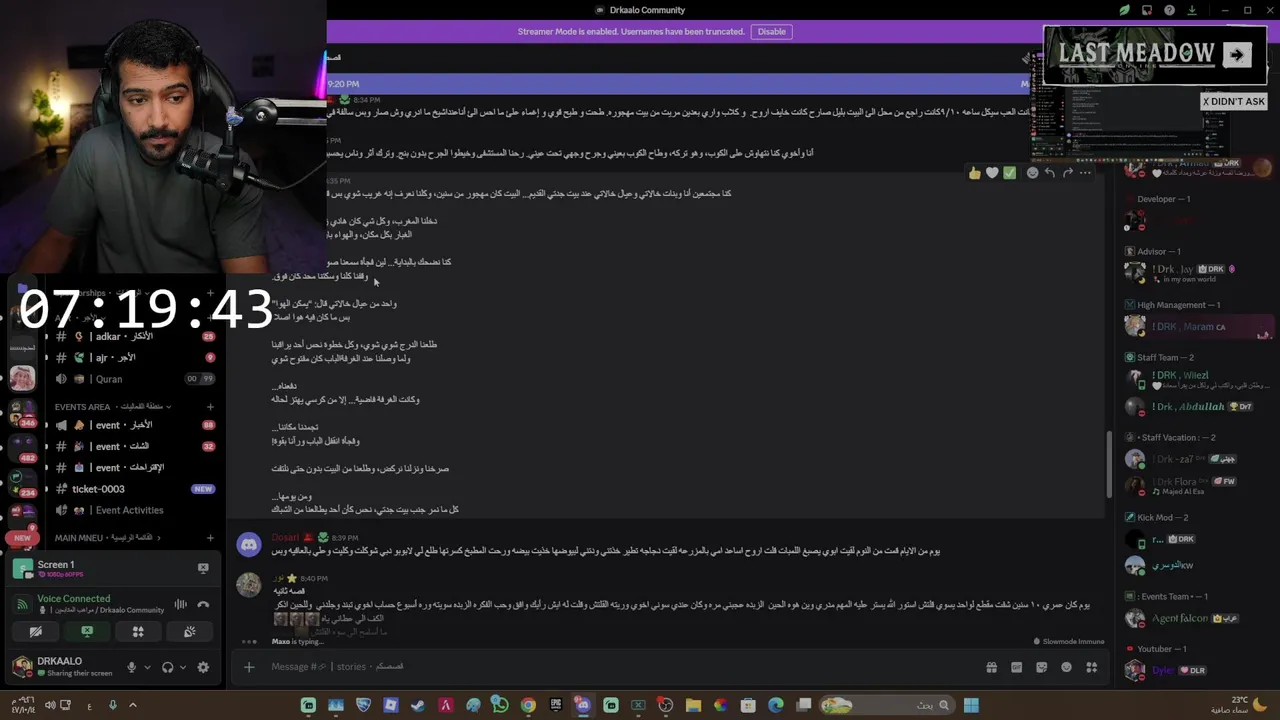Turn on the camera

point(35,632)
